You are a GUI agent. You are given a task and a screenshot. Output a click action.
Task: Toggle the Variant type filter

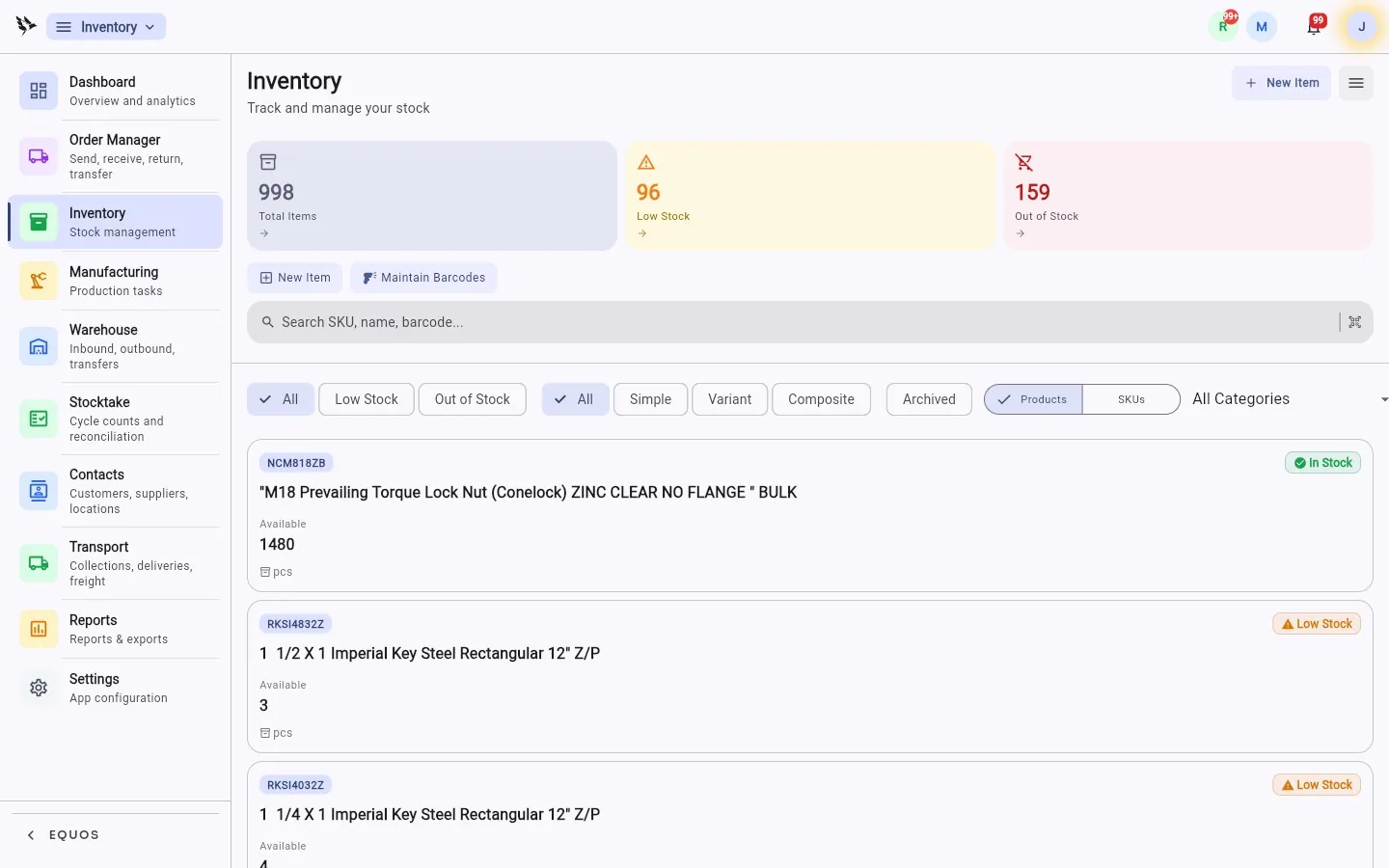tap(729, 399)
